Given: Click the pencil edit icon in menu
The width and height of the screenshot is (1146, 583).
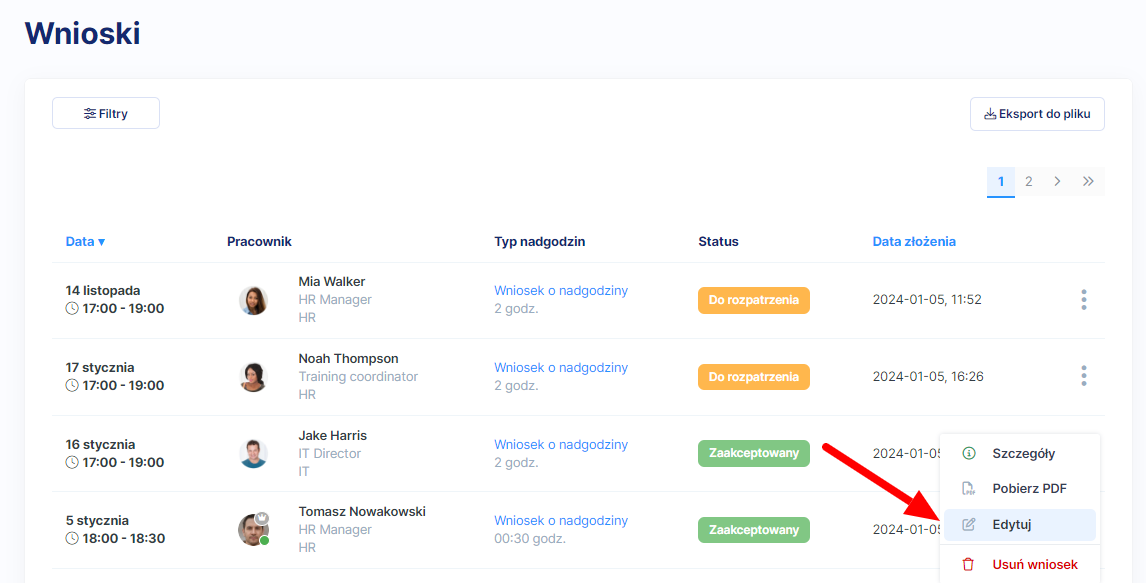Looking at the screenshot, I should (x=968, y=525).
